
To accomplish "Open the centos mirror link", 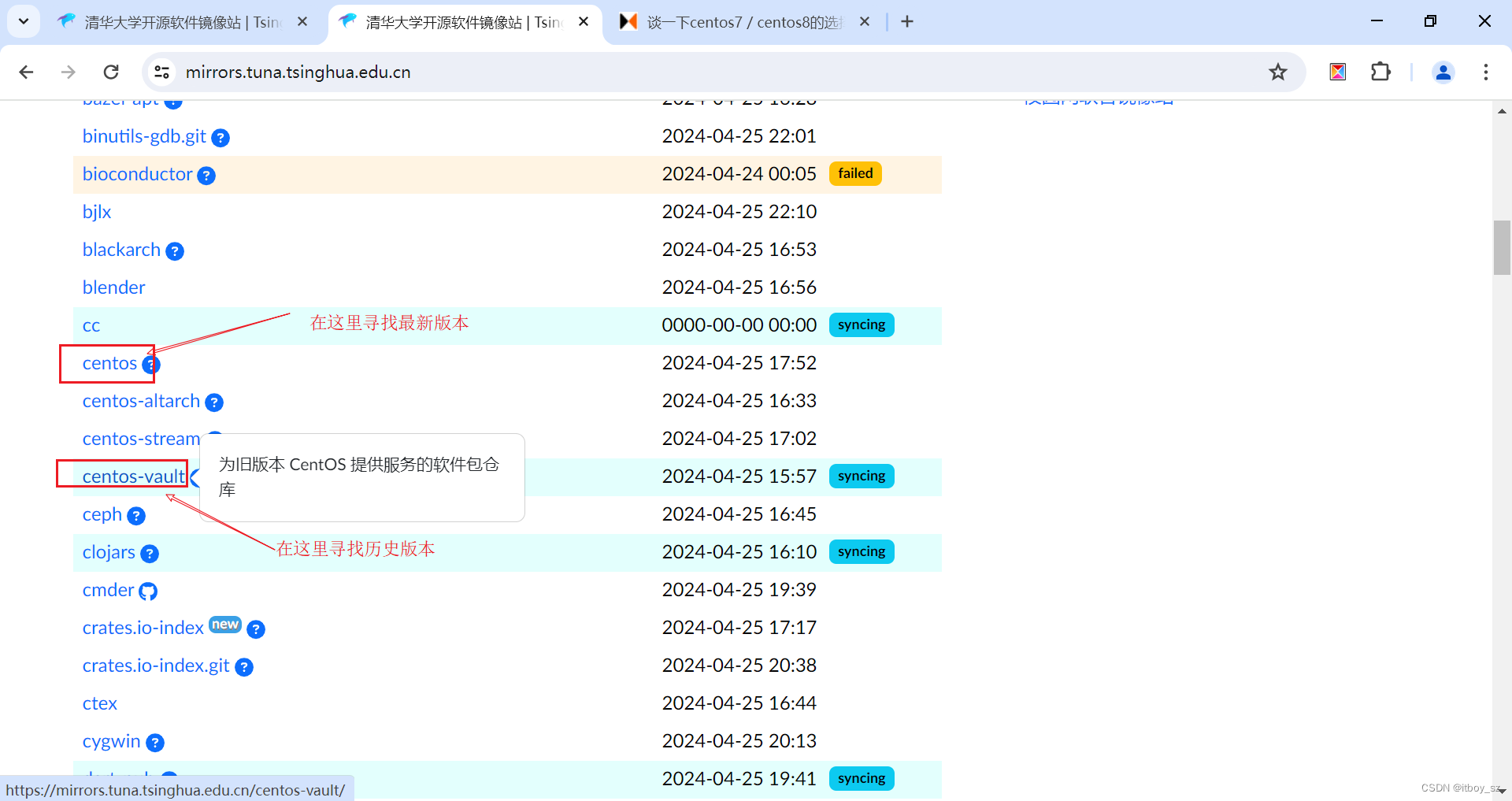I will 109,363.
